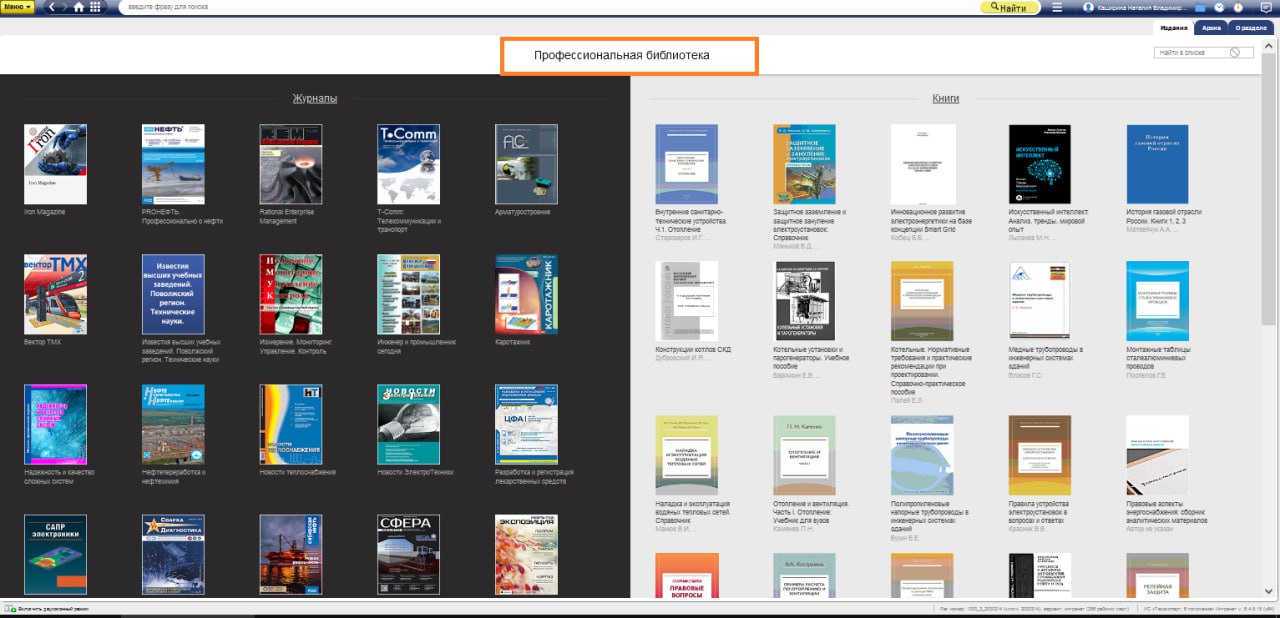Click the checkmark control icon in top bar
This screenshot has width=1280, height=618.
tap(1219, 7)
